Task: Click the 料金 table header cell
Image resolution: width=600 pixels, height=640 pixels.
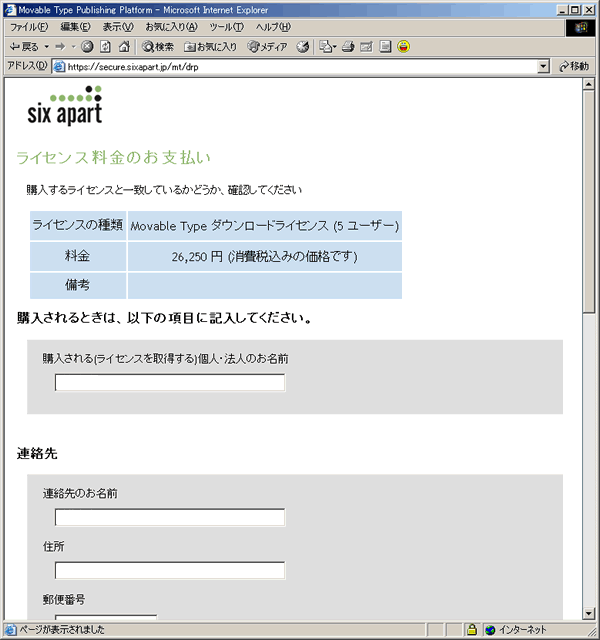Action: tap(78, 256)
